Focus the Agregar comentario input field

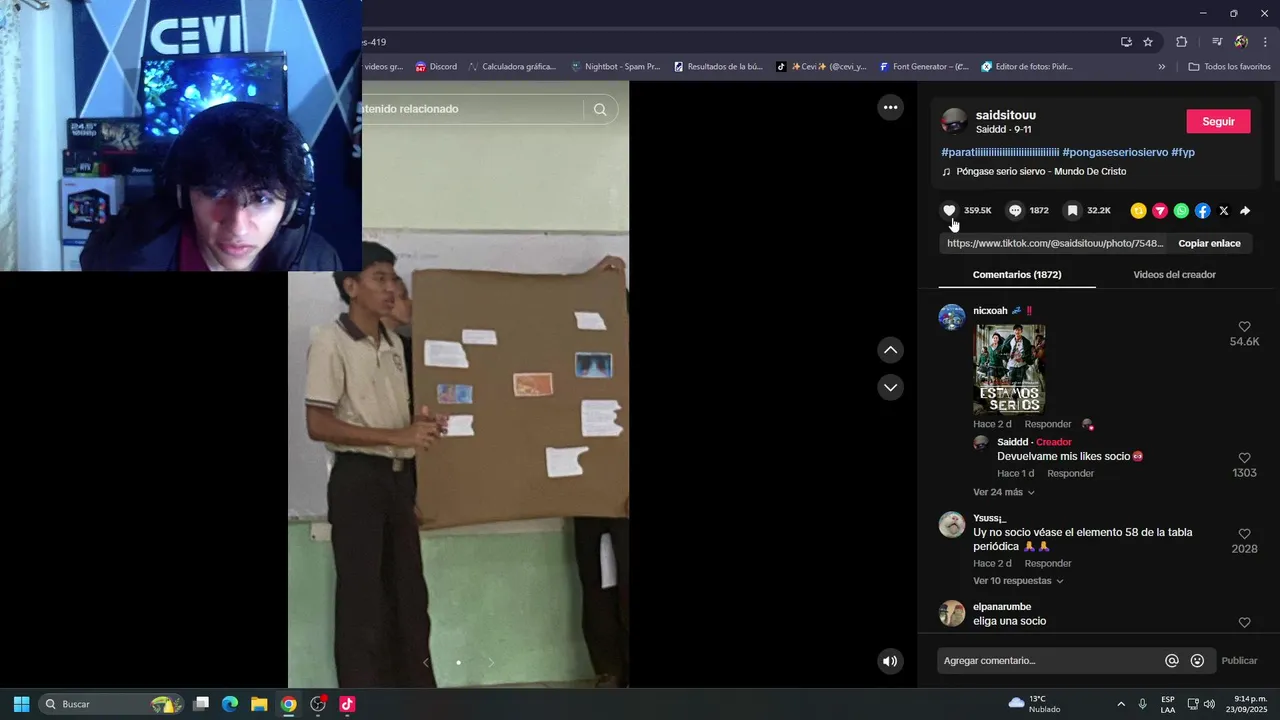(1048, 661)
